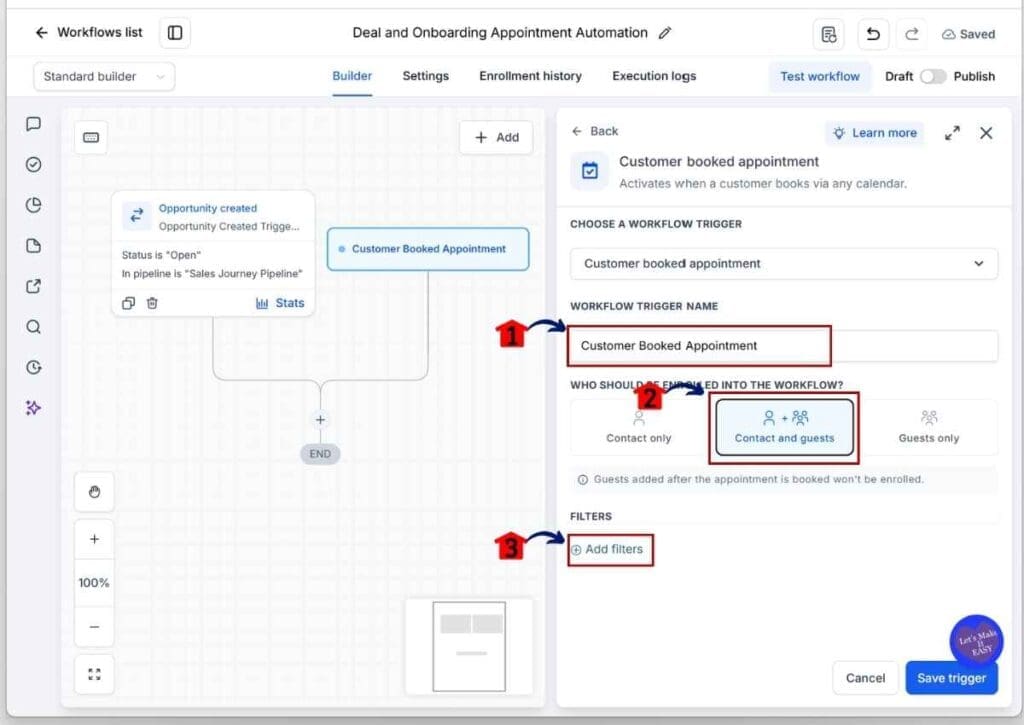The width and height of the screenshot is (1024, 725).
Task: Click the calendar check trigger icon
Action: click(590, 171)
